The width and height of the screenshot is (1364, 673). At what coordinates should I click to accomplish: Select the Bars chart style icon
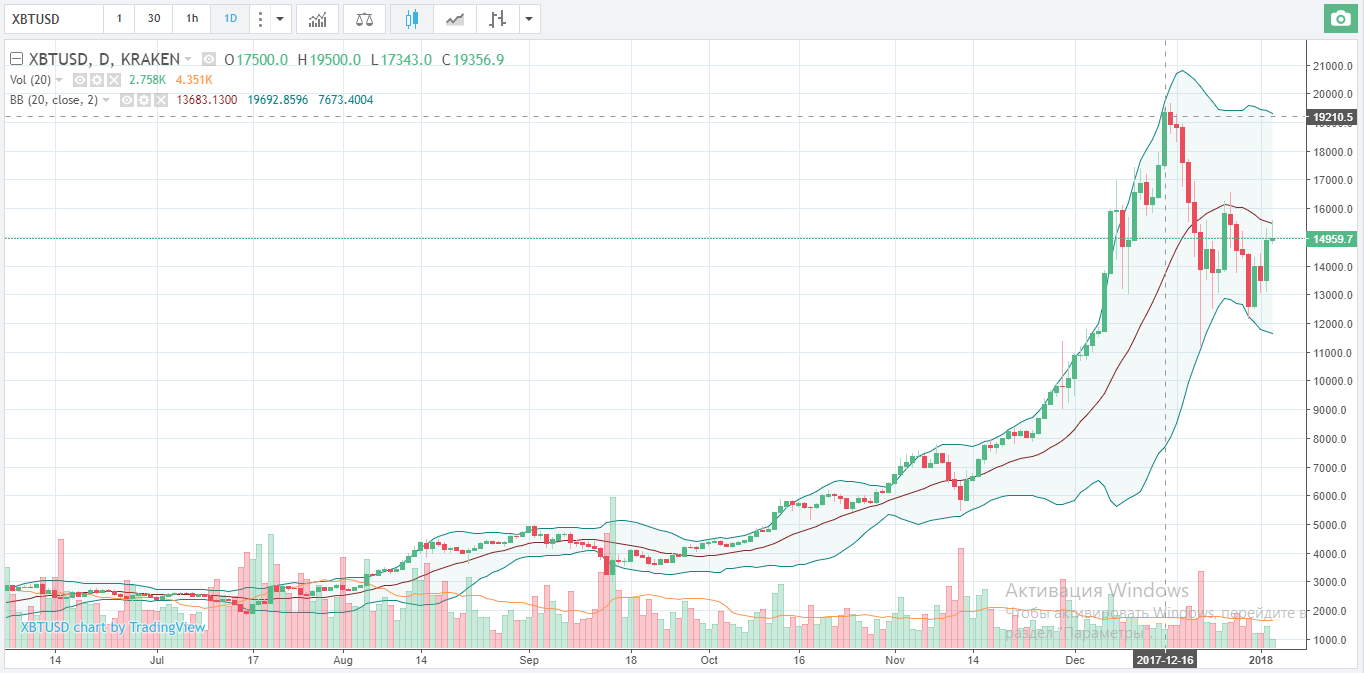(497, 19)
